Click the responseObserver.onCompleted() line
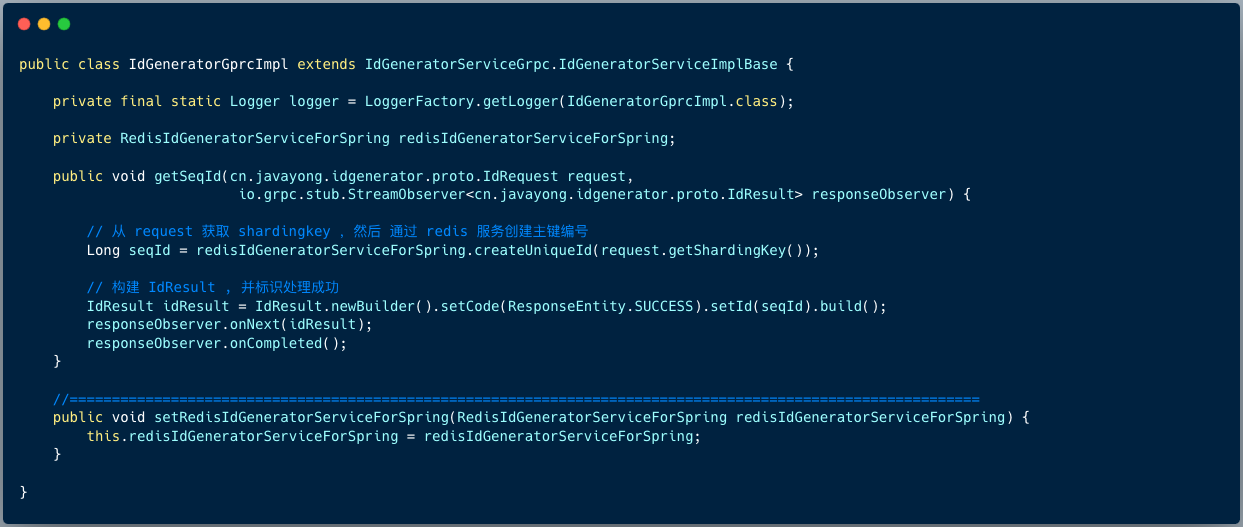The image size is (1243, 527). click(x=216, y=343)
